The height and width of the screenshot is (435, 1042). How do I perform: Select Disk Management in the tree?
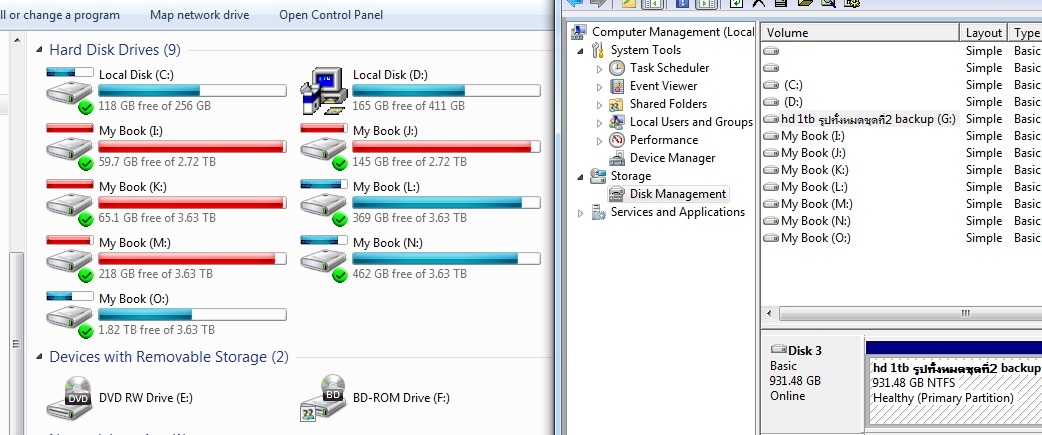tap(677, 194)
